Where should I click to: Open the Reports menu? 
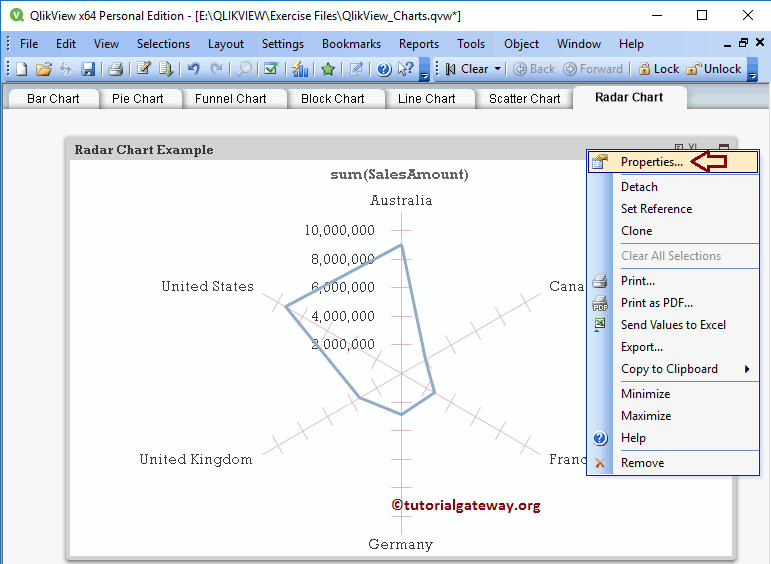418,44
